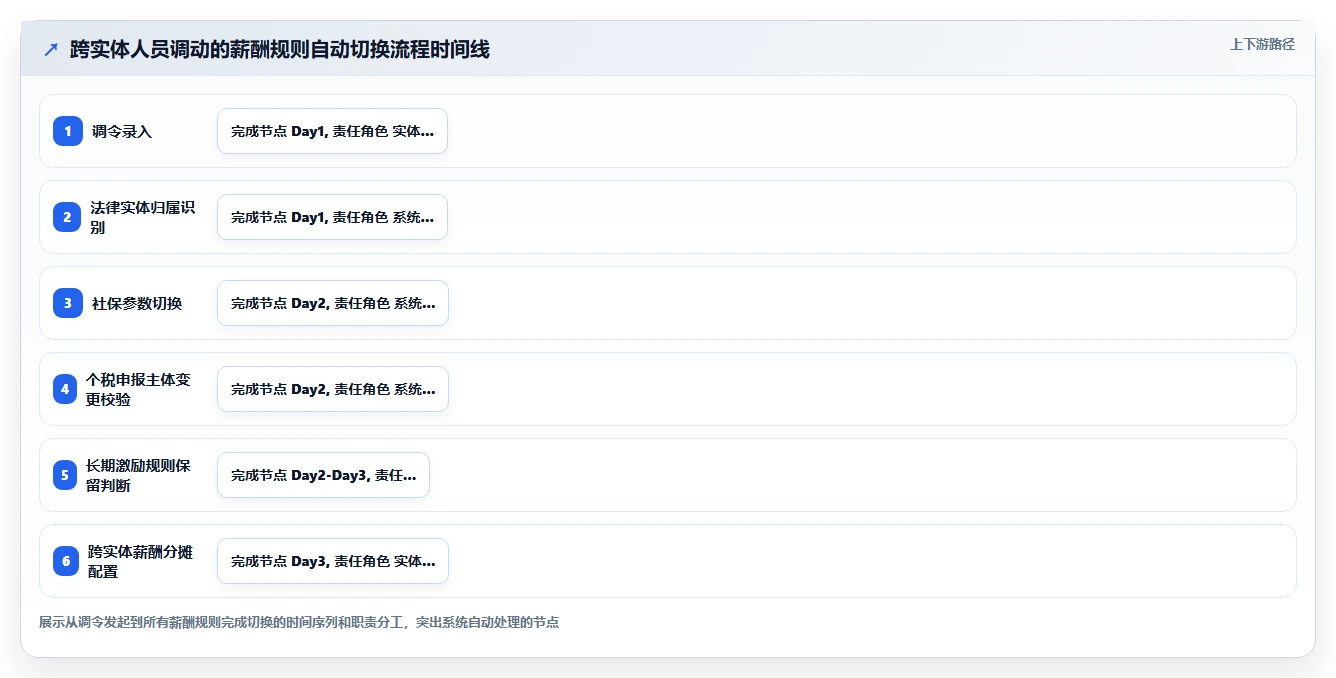Click the 社保参数切换 step label
Screen dimensions: 1336x678
click(137, 303)
